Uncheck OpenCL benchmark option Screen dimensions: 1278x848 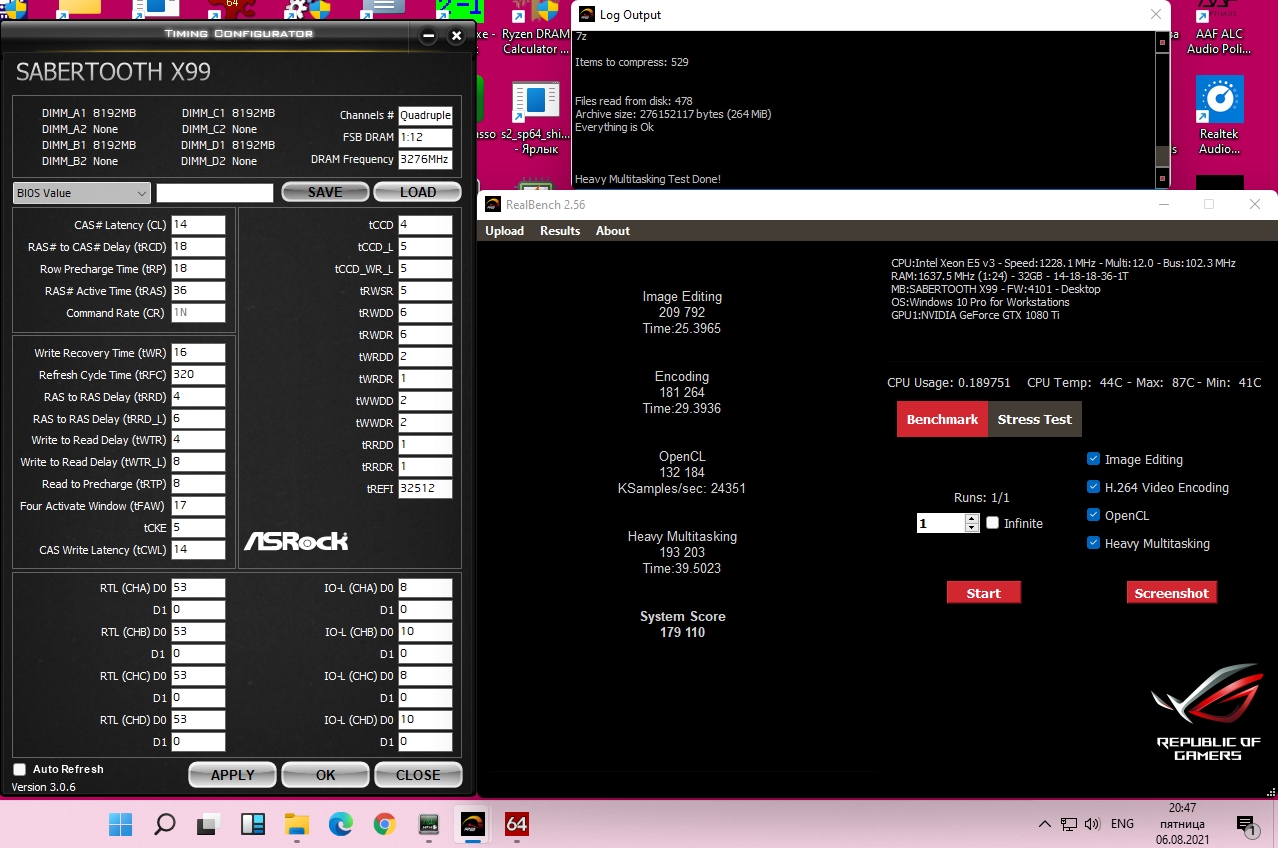tap(1094, 515)
